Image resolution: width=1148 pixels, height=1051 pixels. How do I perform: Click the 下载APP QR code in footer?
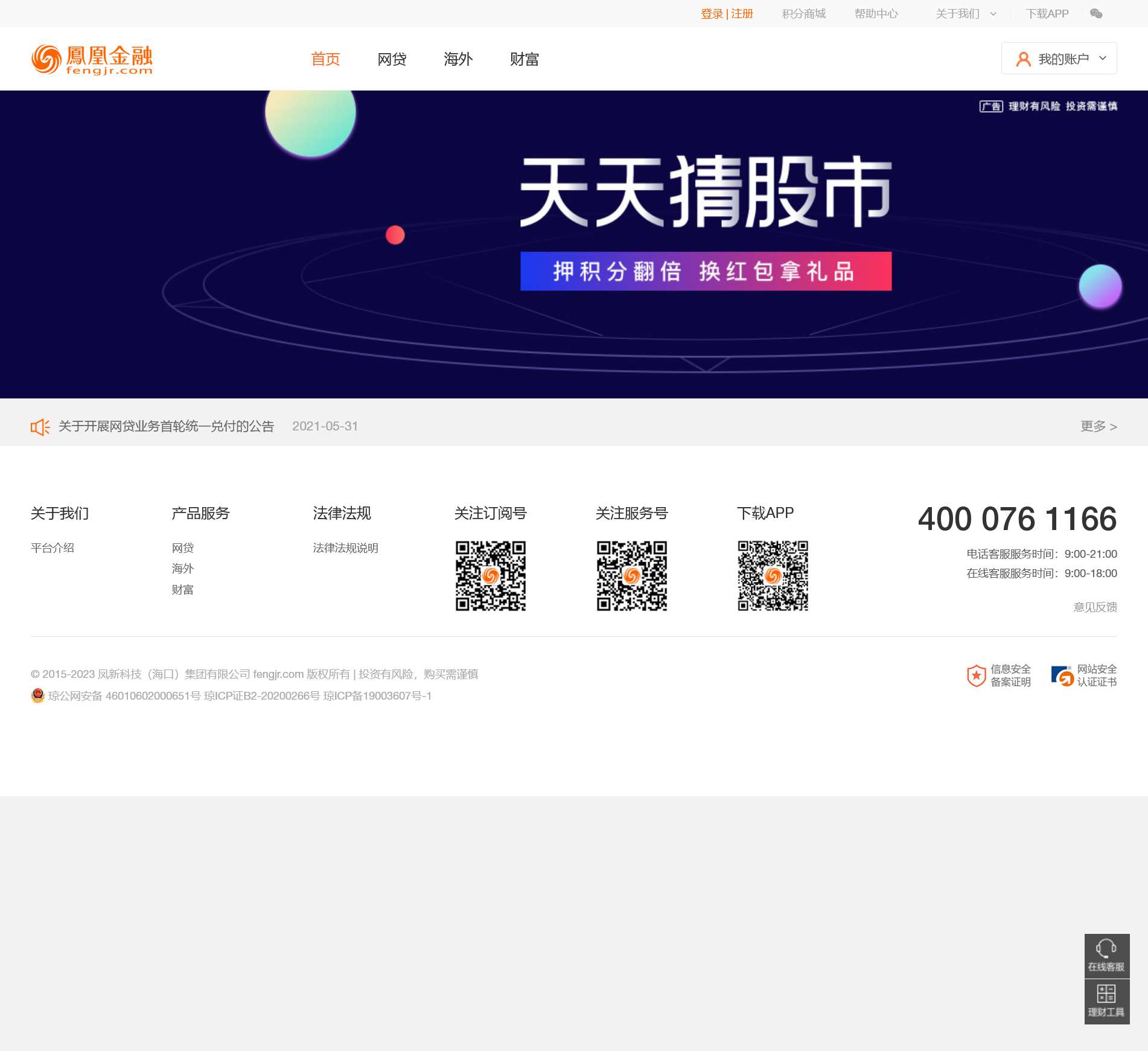(773, 576)
